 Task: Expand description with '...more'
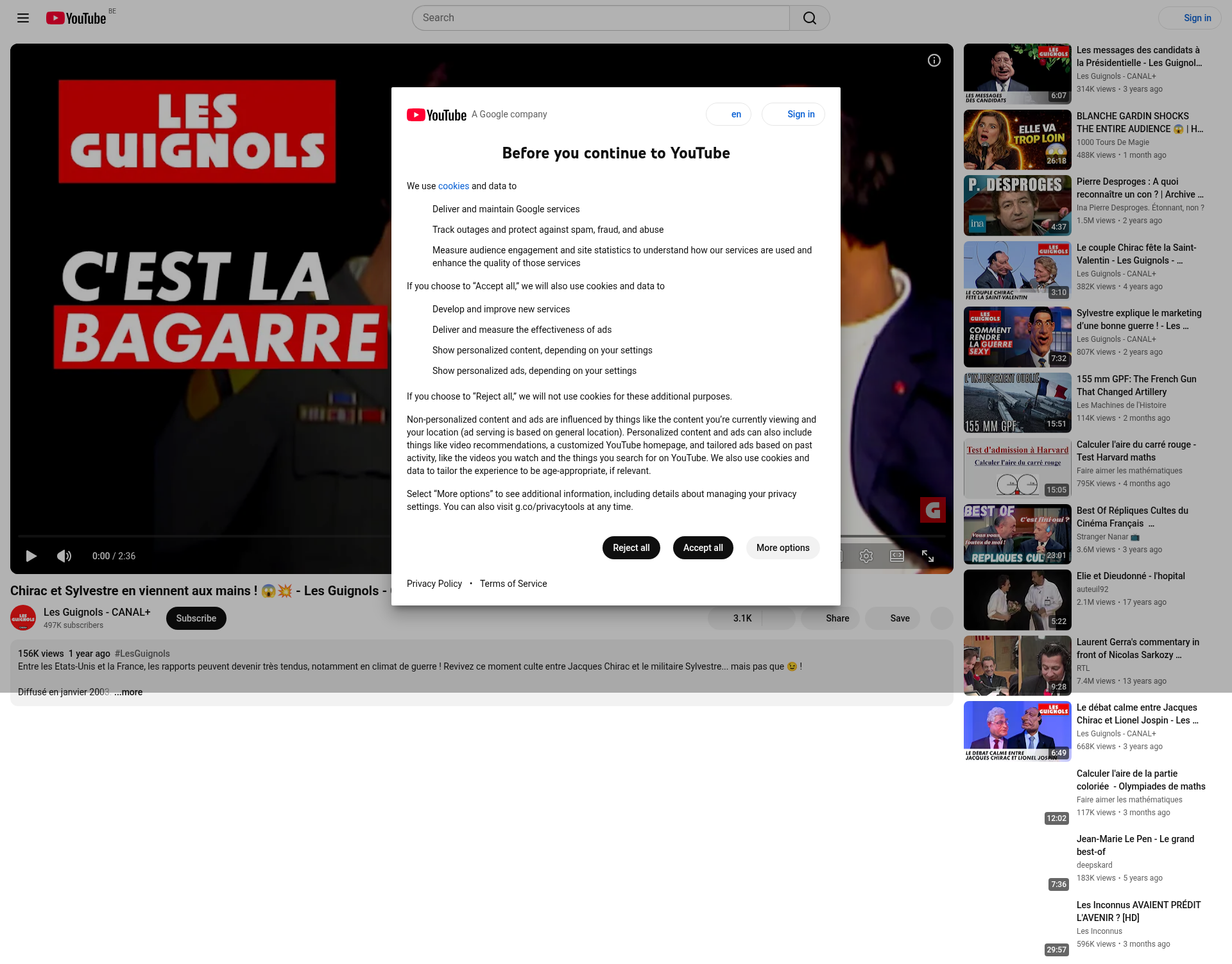128,692
